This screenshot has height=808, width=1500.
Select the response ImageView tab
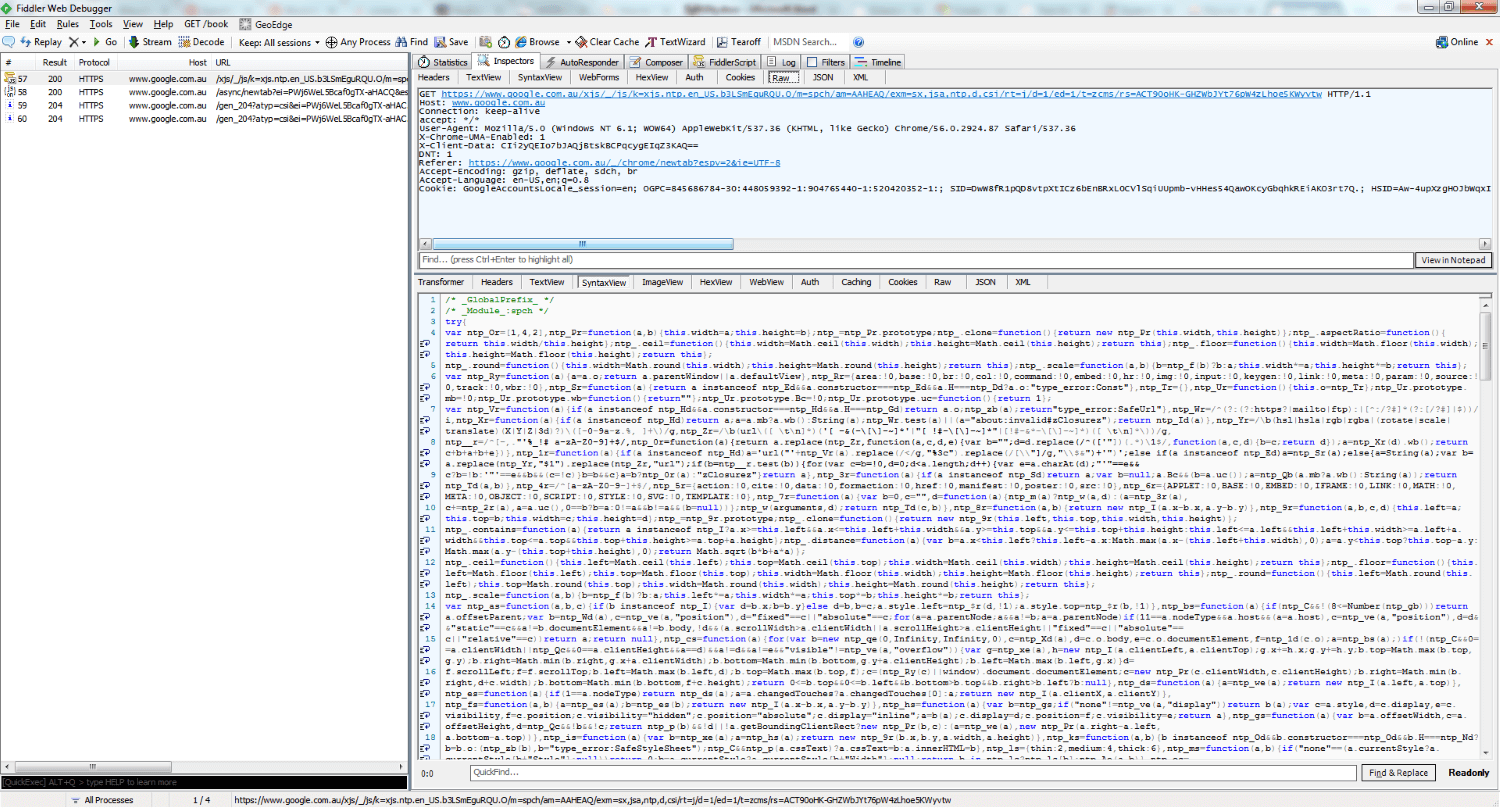(662, 282)
